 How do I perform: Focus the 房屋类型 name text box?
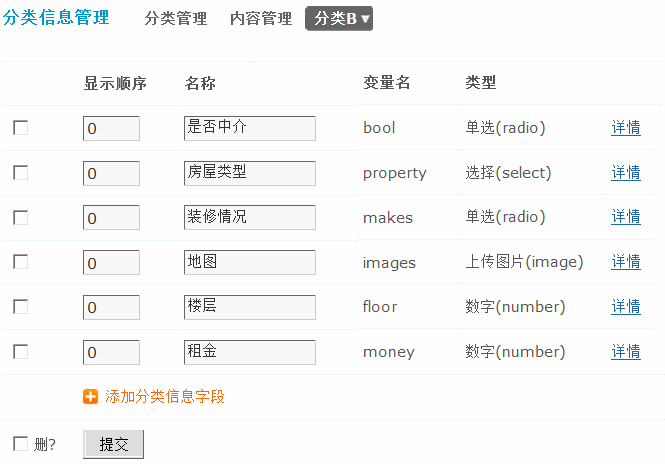point(249,173)
